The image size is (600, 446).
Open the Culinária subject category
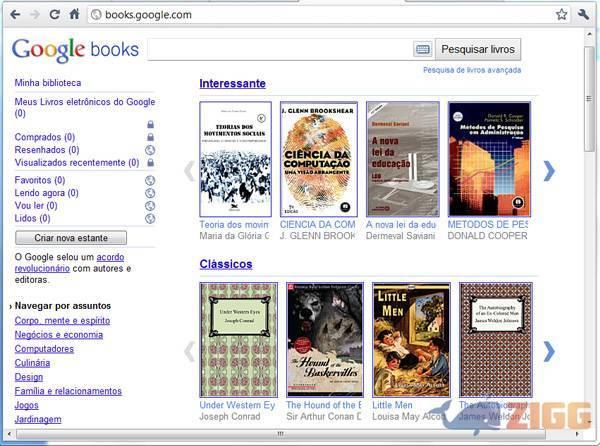(x=31, y=363)
